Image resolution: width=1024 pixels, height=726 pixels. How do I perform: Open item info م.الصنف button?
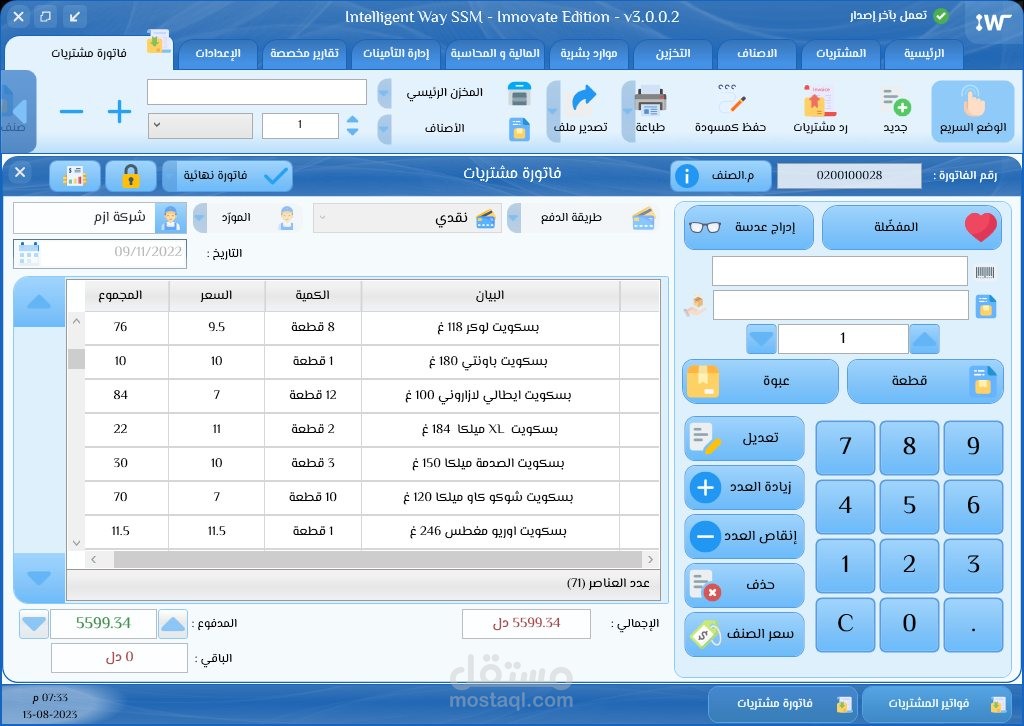(721, 176)
